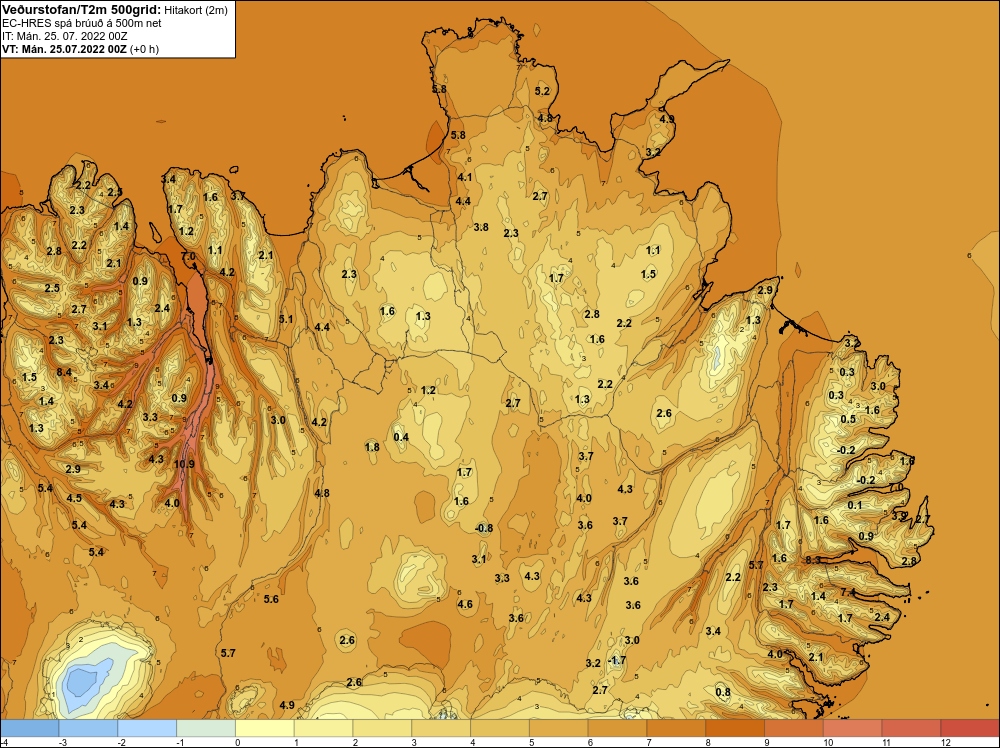Viewport: 1000px width, 748px height.
Task: Click the 5.1 temperature value on map
Action: pyautogui.click(x=286, y=319)
